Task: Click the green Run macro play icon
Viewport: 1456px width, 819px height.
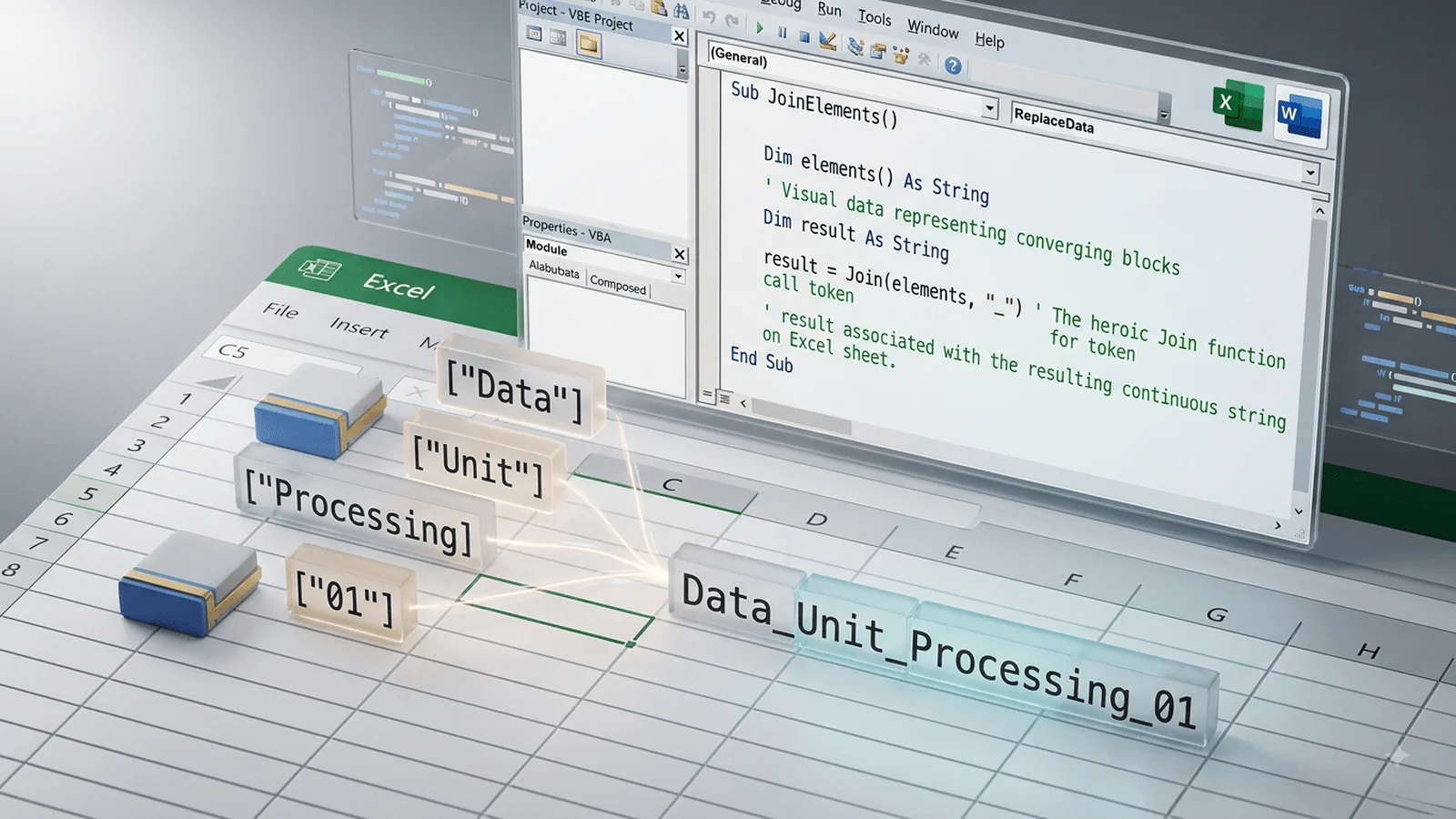Action: [x=760, y=28]
